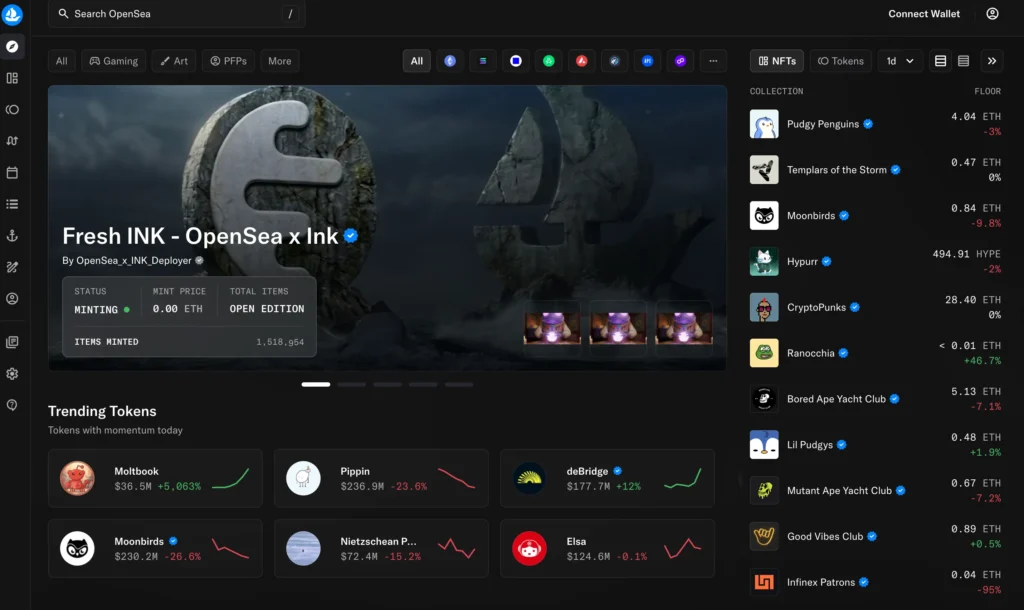Viewport: 1024px width, 610px height.
Task: Open the account avatar icon at top right
Action: 992,14
